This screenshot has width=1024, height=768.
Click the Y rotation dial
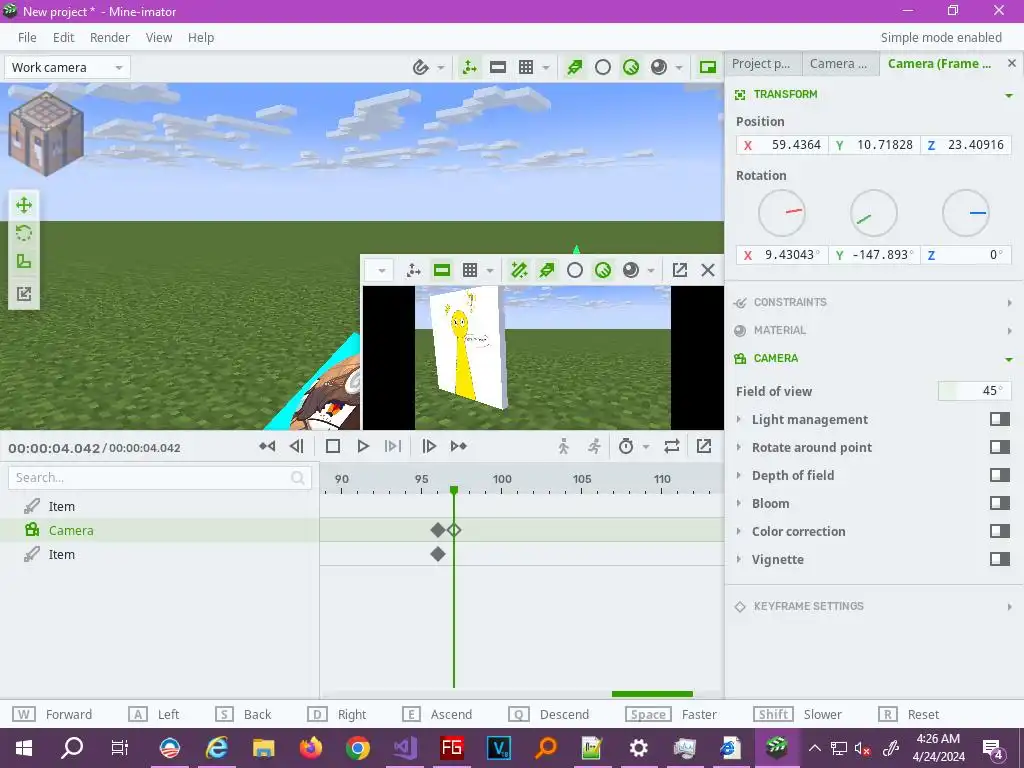[x=874, y=213]
